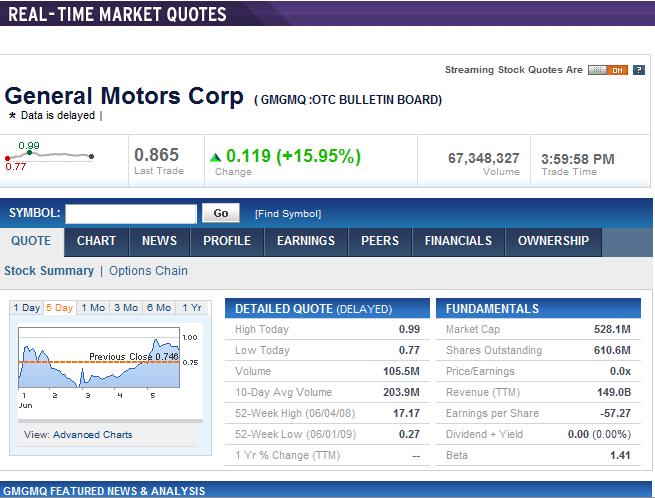Click the High Today value 0.99
This screenshot has width=655, height=498.
(x=409, y=329)
